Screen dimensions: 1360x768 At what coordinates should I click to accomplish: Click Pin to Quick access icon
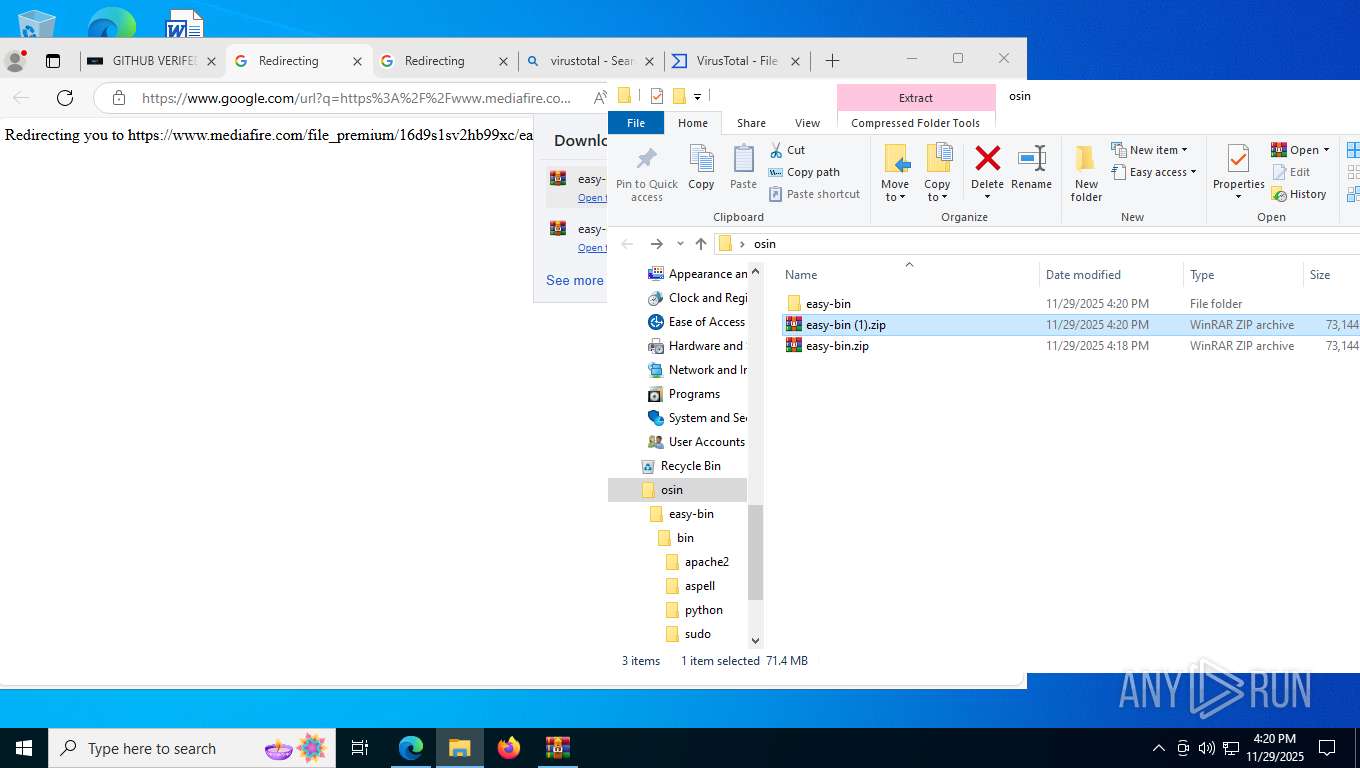pos(647,160)
